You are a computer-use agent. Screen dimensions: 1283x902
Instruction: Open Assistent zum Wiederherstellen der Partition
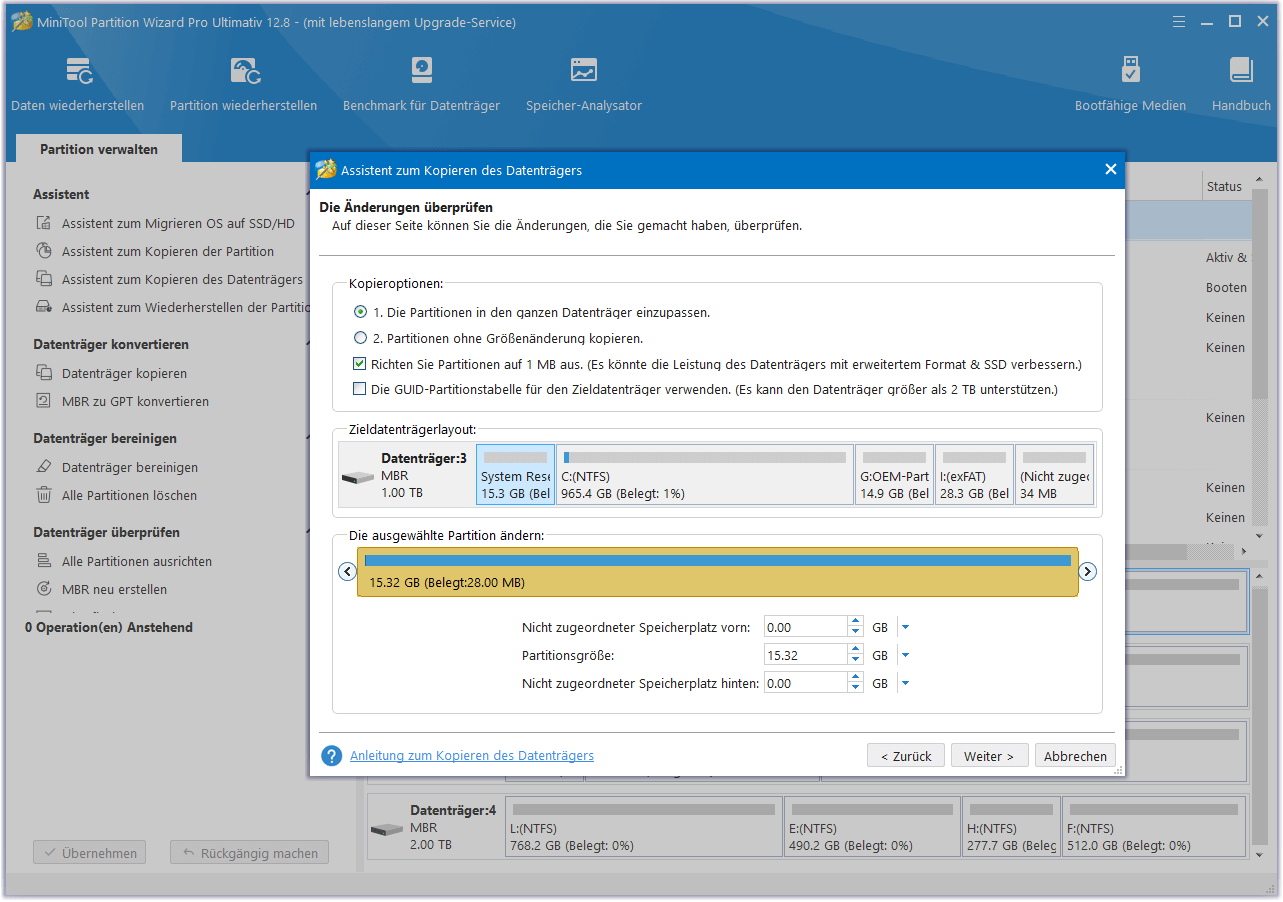coord(186,308)
